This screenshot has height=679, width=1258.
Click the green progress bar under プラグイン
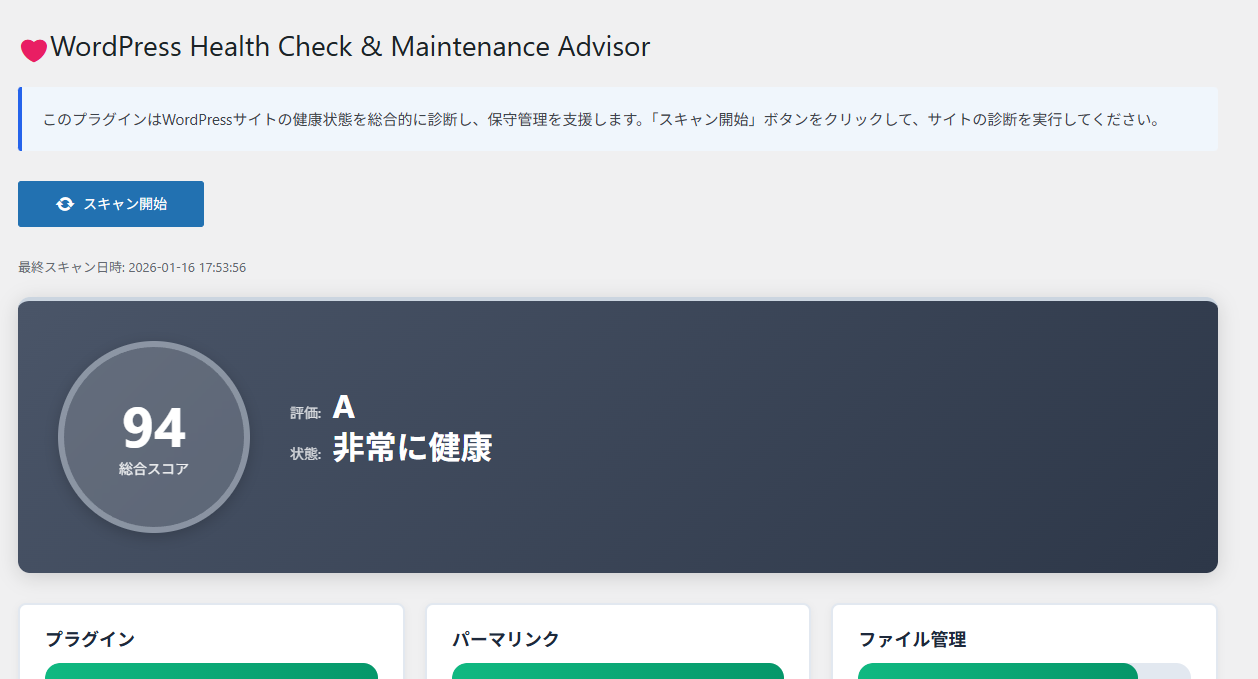pyautogui.click(x=211, y=671)
